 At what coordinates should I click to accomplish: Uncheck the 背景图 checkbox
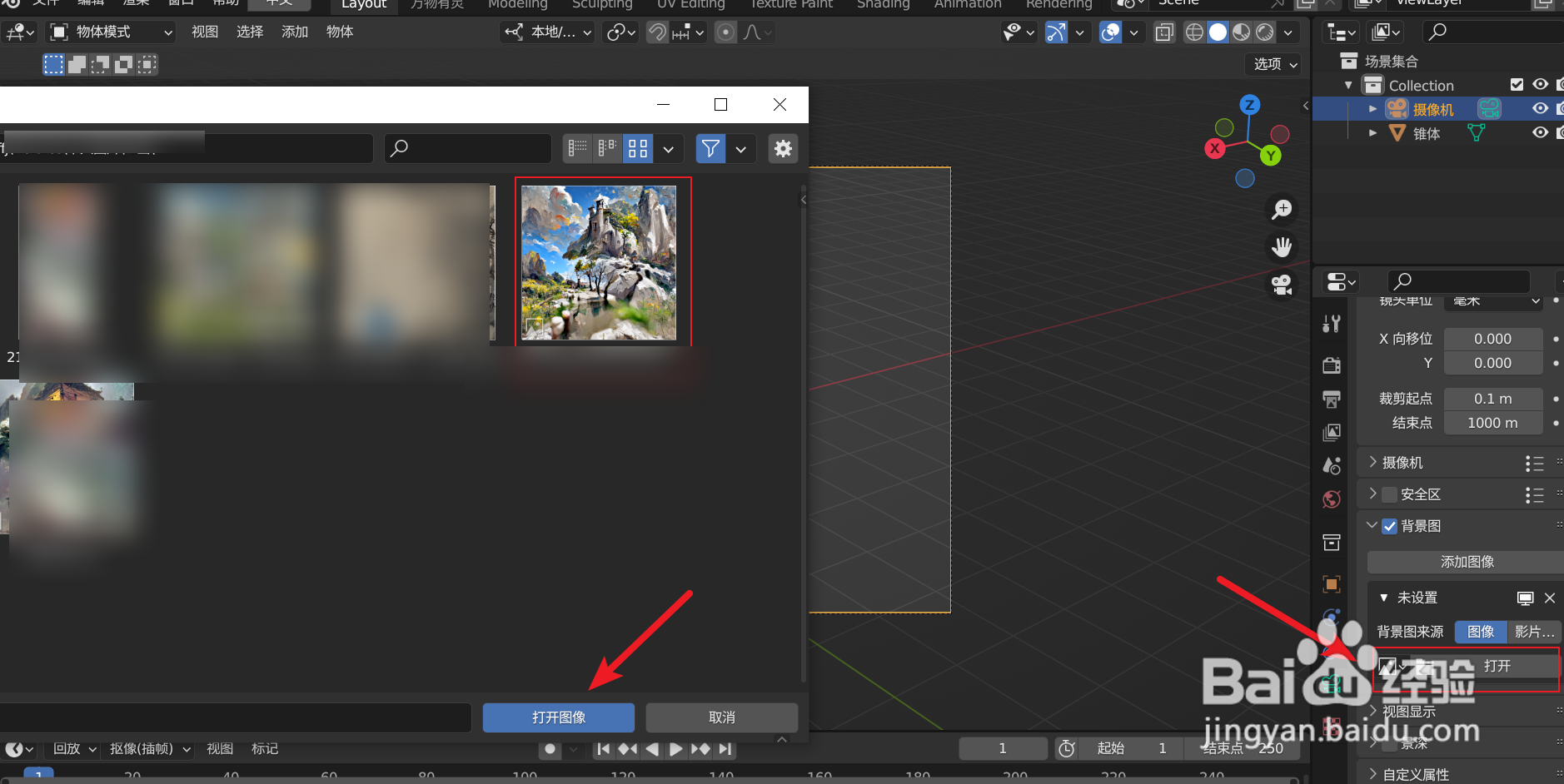(1389, 526)
